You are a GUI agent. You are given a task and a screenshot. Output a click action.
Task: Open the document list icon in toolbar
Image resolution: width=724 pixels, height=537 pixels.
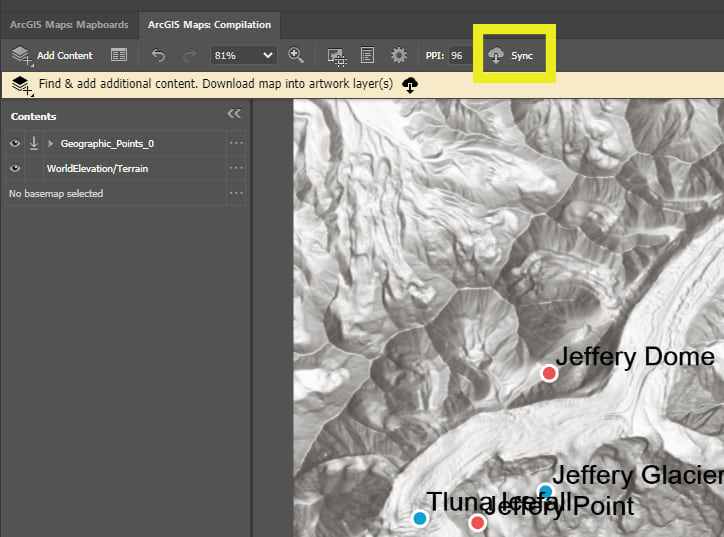point(367,55)
